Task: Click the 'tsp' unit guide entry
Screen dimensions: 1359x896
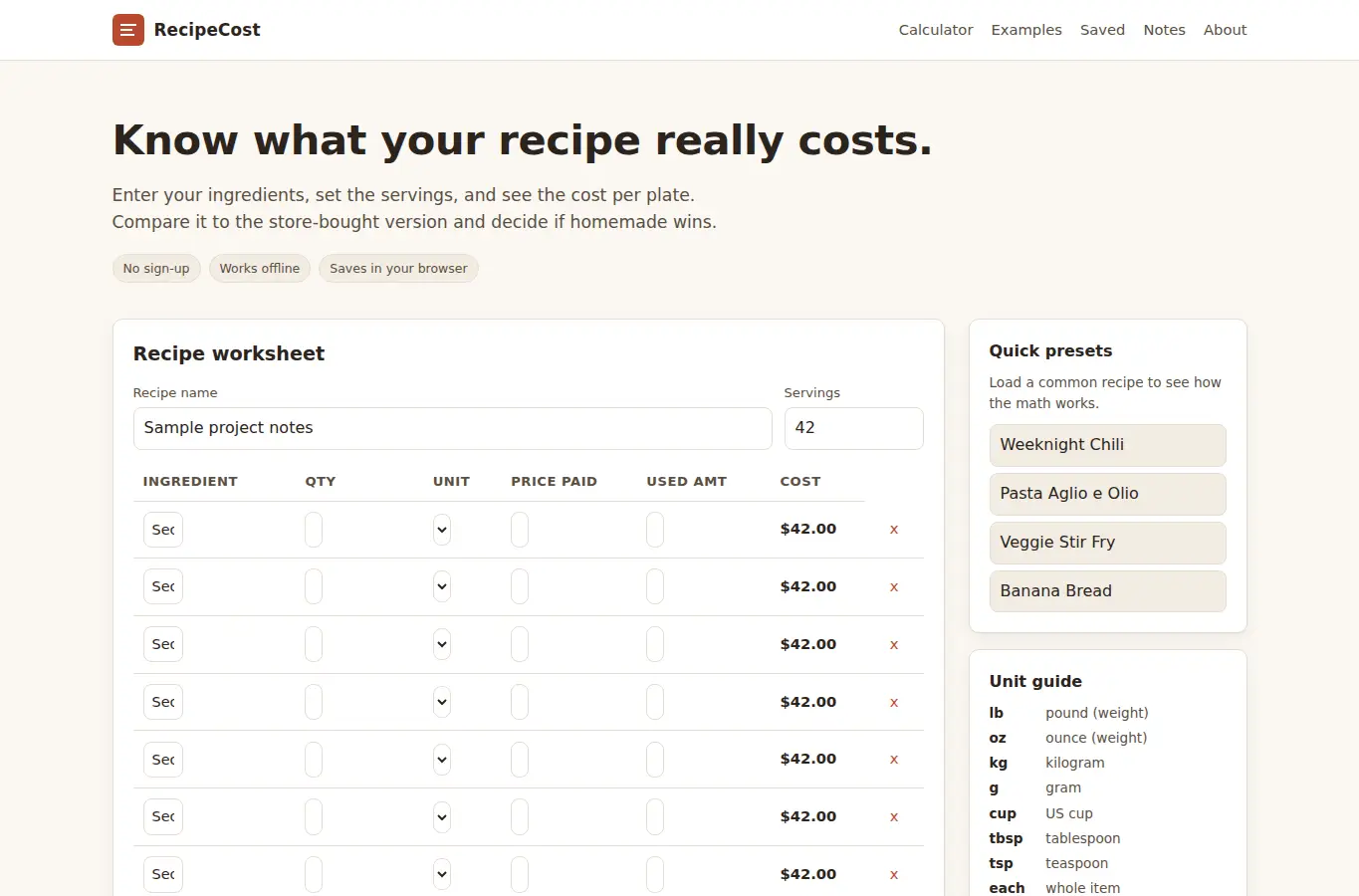Action: coord(1002,863)
